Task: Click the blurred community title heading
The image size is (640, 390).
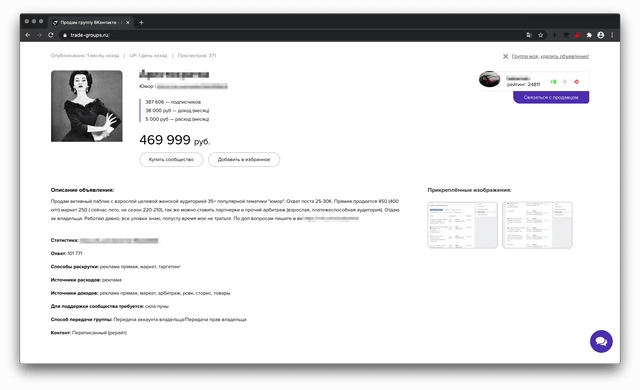Action: (174, 74)
